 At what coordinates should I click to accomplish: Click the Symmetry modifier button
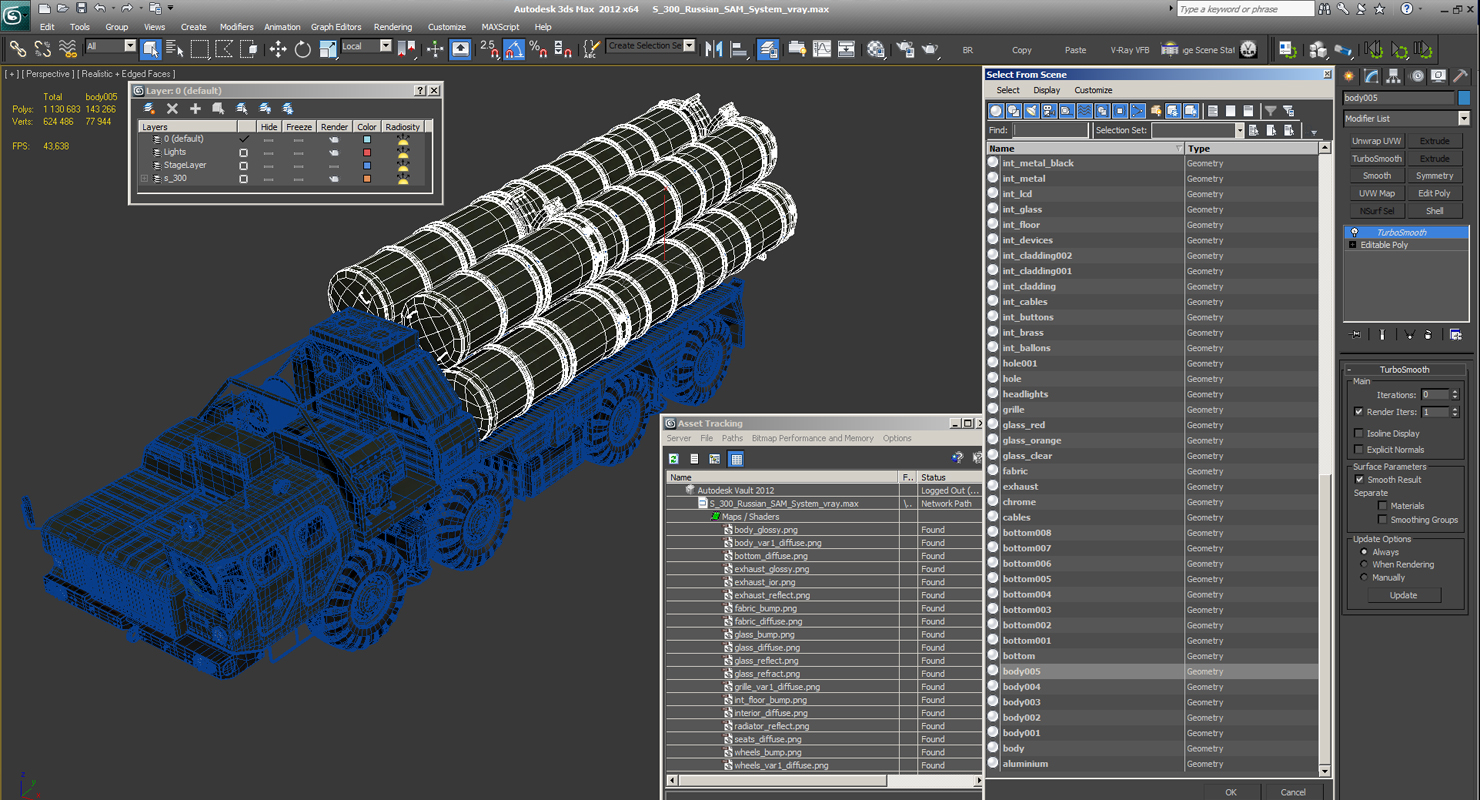click(1434, 176)
